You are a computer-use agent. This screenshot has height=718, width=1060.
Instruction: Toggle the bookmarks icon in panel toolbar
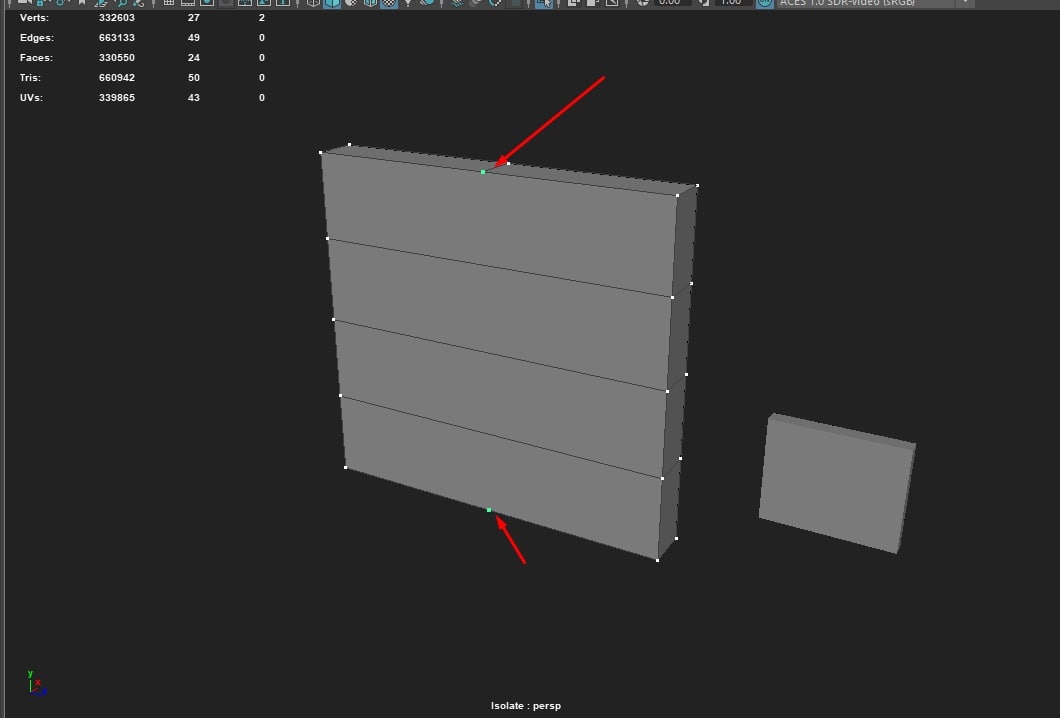pyautogui.click(x=81, y=3)
